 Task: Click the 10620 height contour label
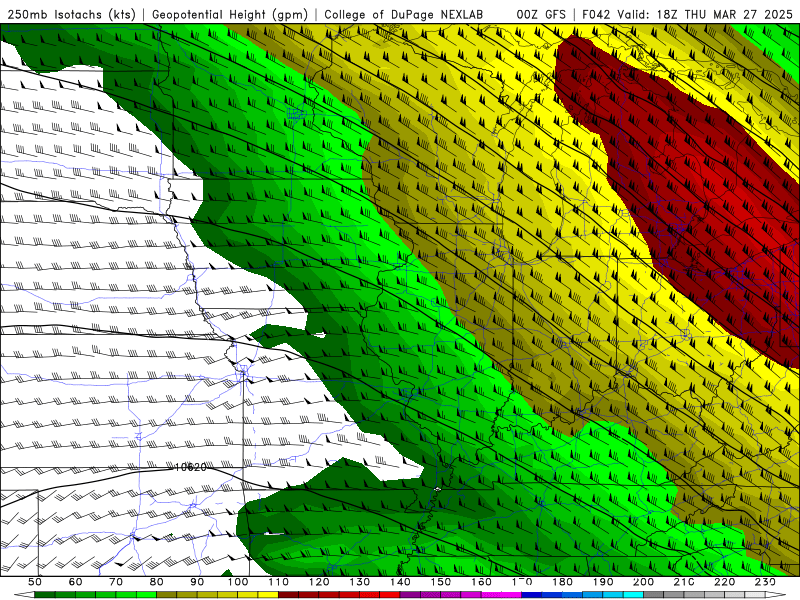tap(190, 467)
